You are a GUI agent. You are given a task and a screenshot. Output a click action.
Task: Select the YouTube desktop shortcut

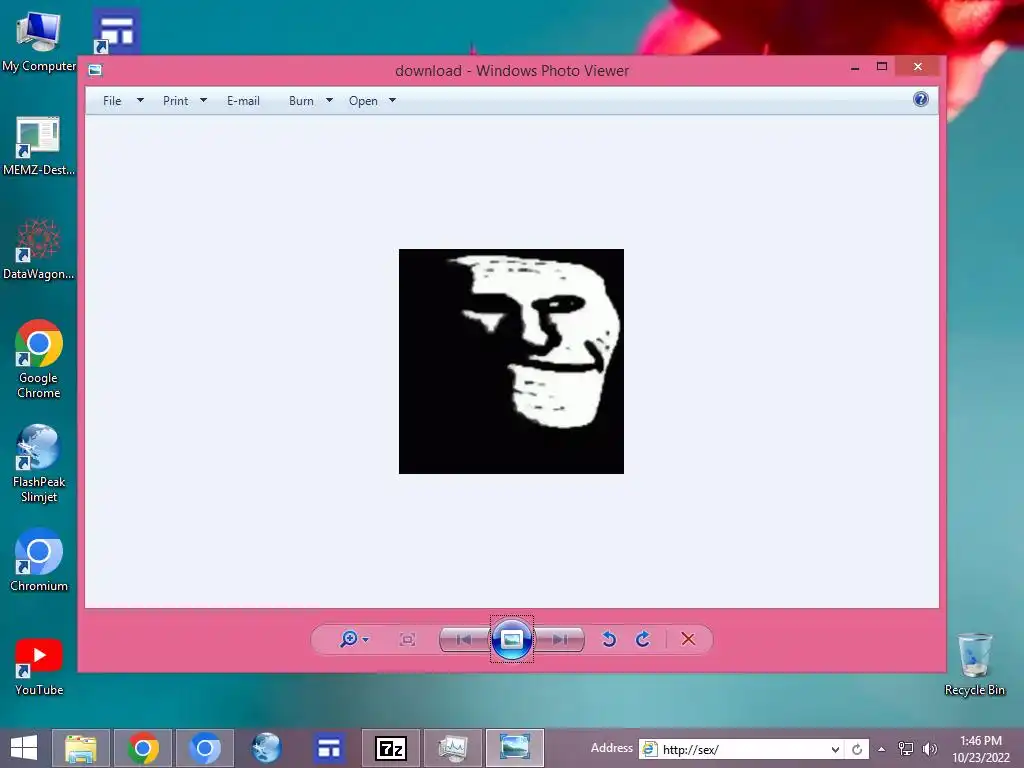coord(39,666)
